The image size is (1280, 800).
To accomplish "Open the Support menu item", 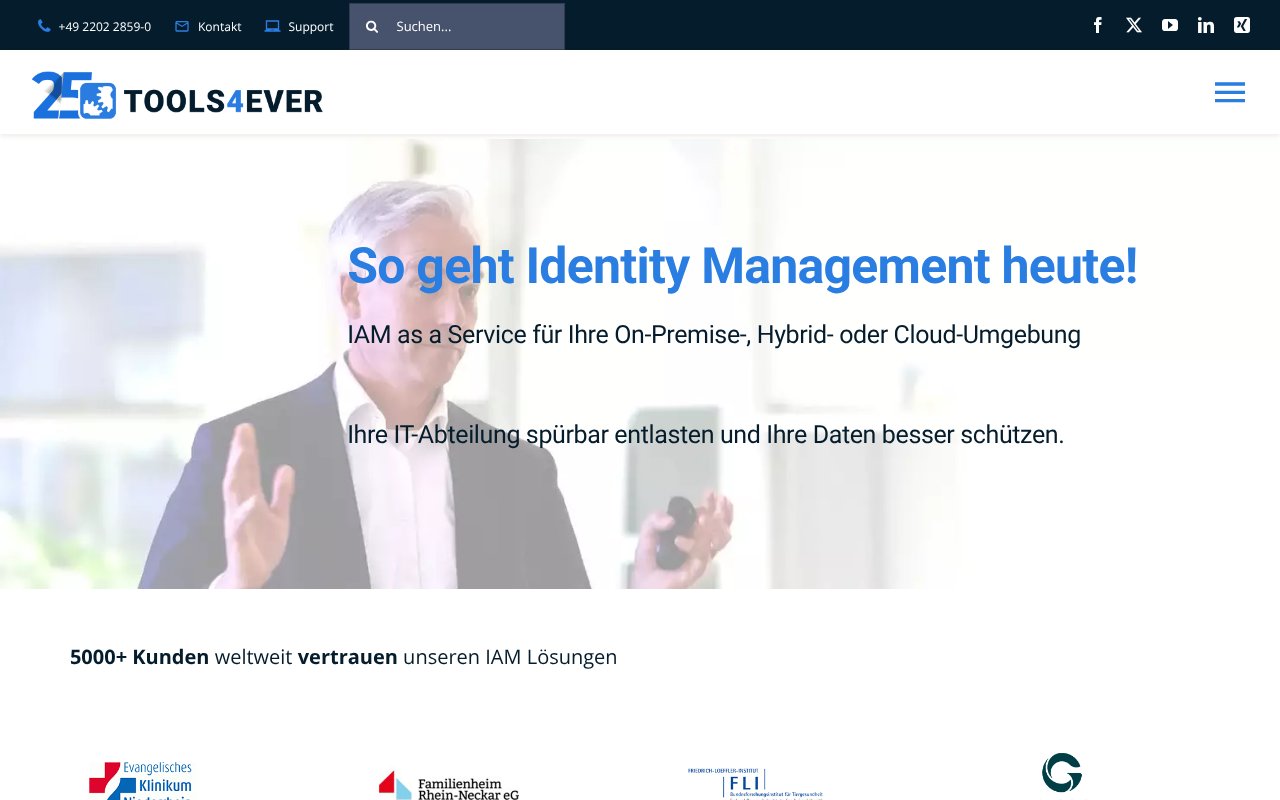I will pos(310,26).
